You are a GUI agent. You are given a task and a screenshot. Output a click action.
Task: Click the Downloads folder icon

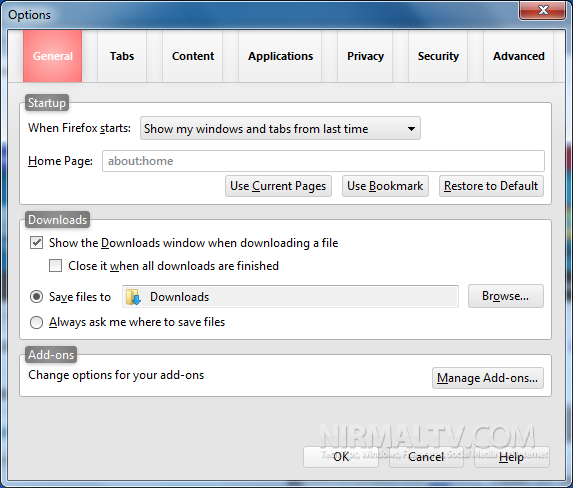tap(133, 297)
